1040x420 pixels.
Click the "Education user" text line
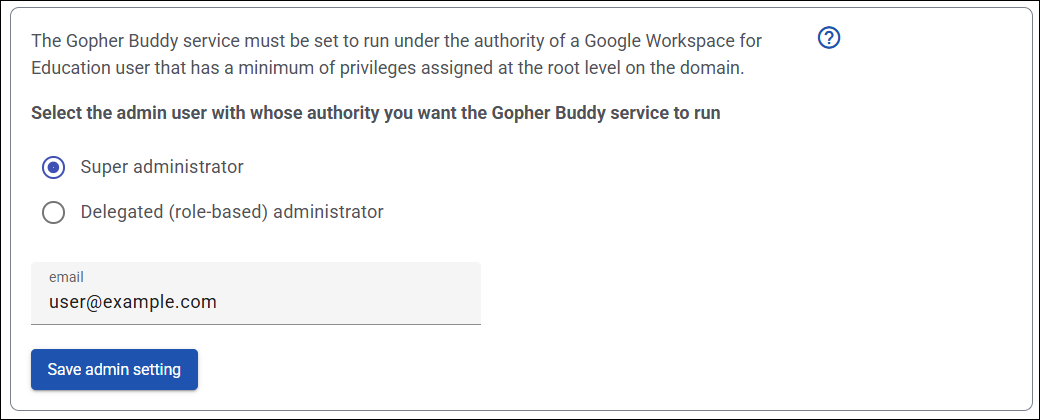click(x=386, y=69)
